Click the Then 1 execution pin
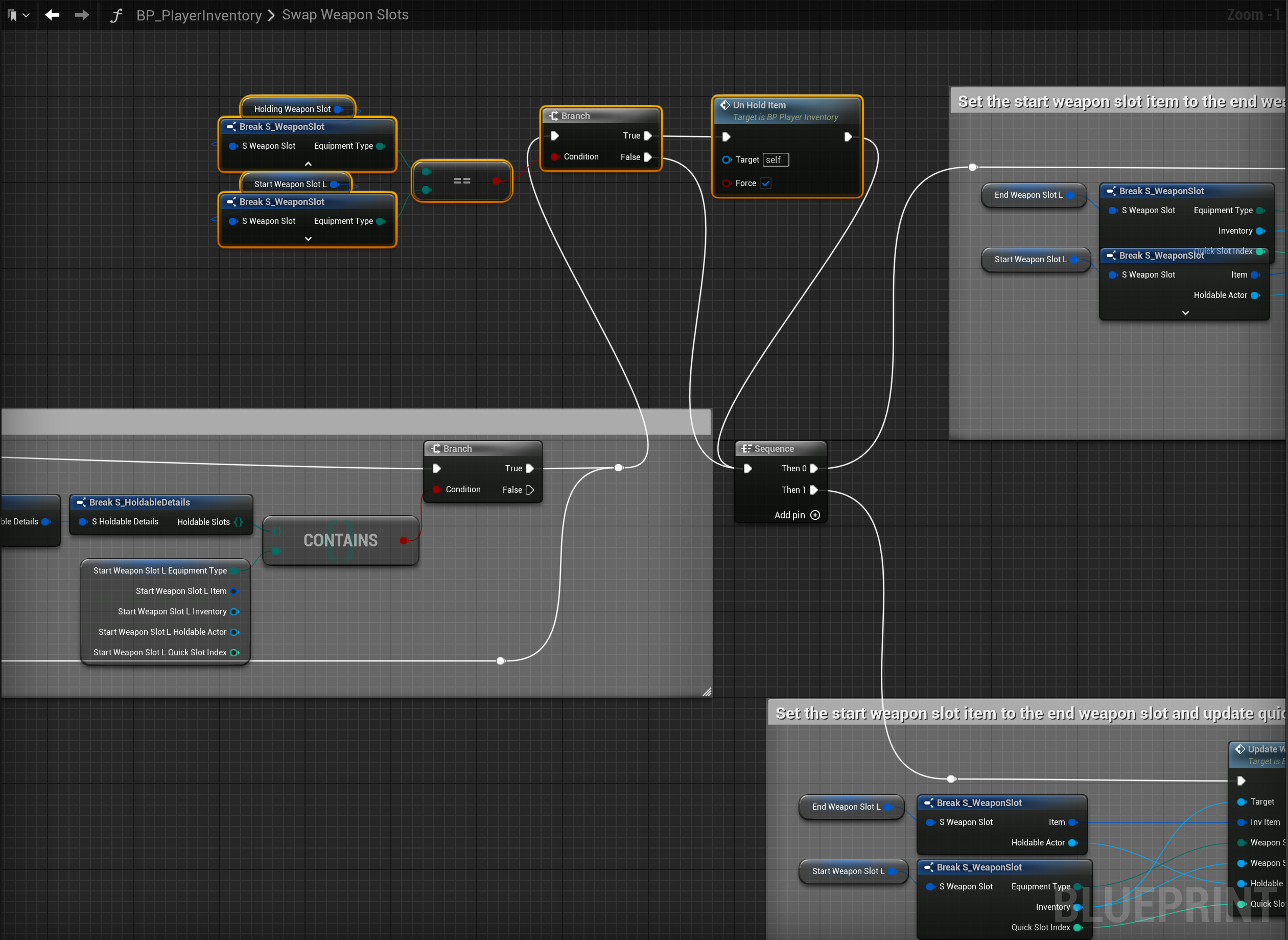The width and height of the screenshot is (1288, 940). tap(814, 490)
